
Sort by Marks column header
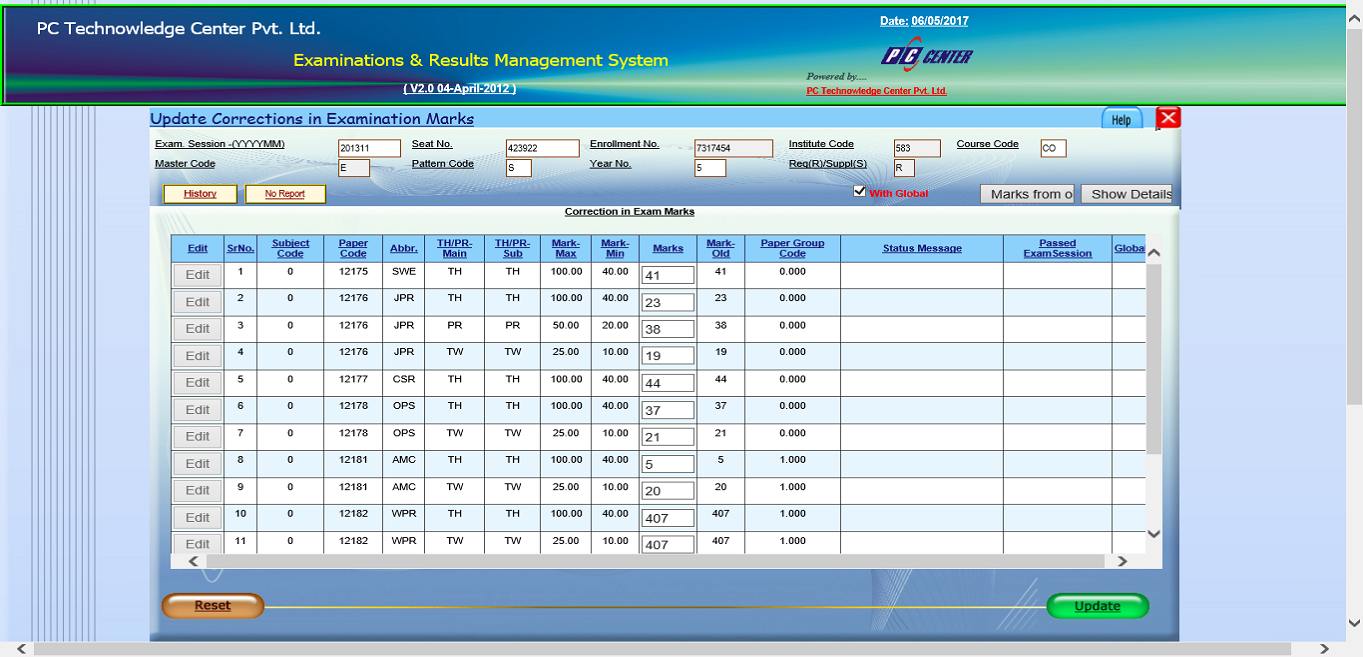coord(668,248)
